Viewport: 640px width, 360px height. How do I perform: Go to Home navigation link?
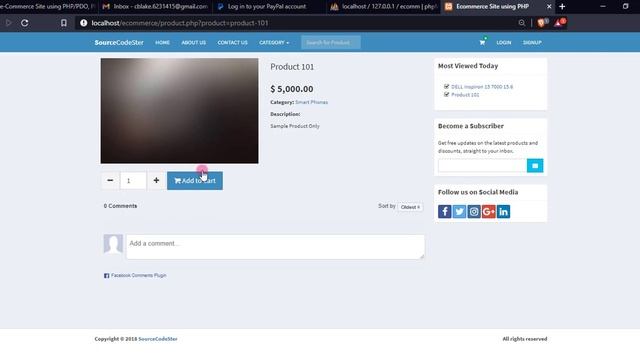click(x=162, y=42)
